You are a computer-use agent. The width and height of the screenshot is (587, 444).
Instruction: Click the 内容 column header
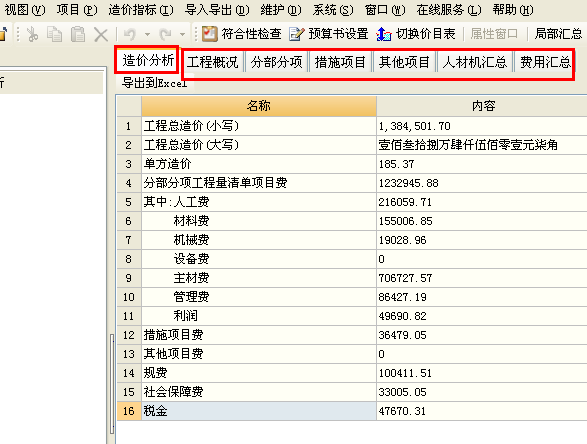[x=483, y=106]
